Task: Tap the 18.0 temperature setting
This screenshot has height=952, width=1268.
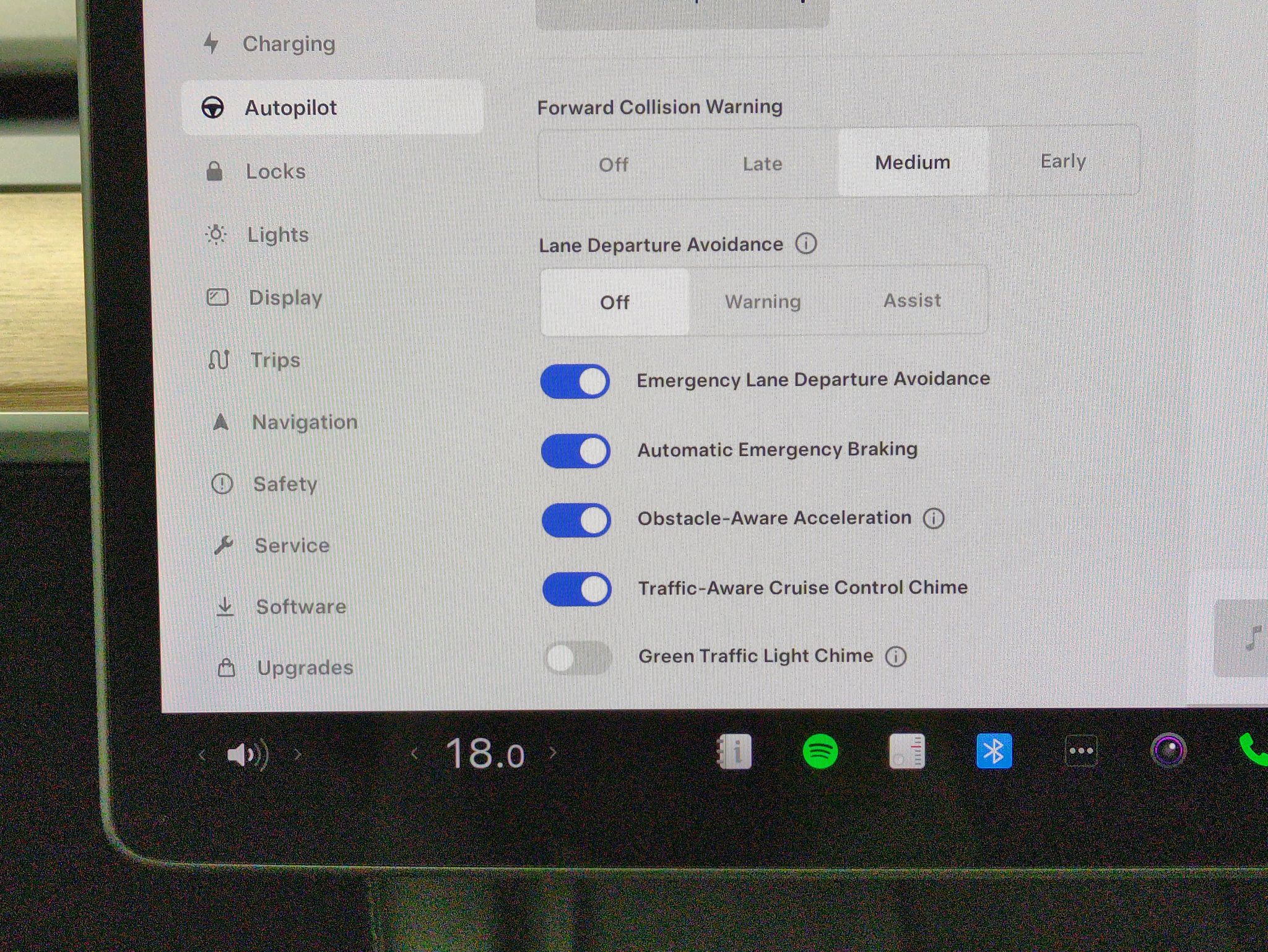Action: click(485, 754)
